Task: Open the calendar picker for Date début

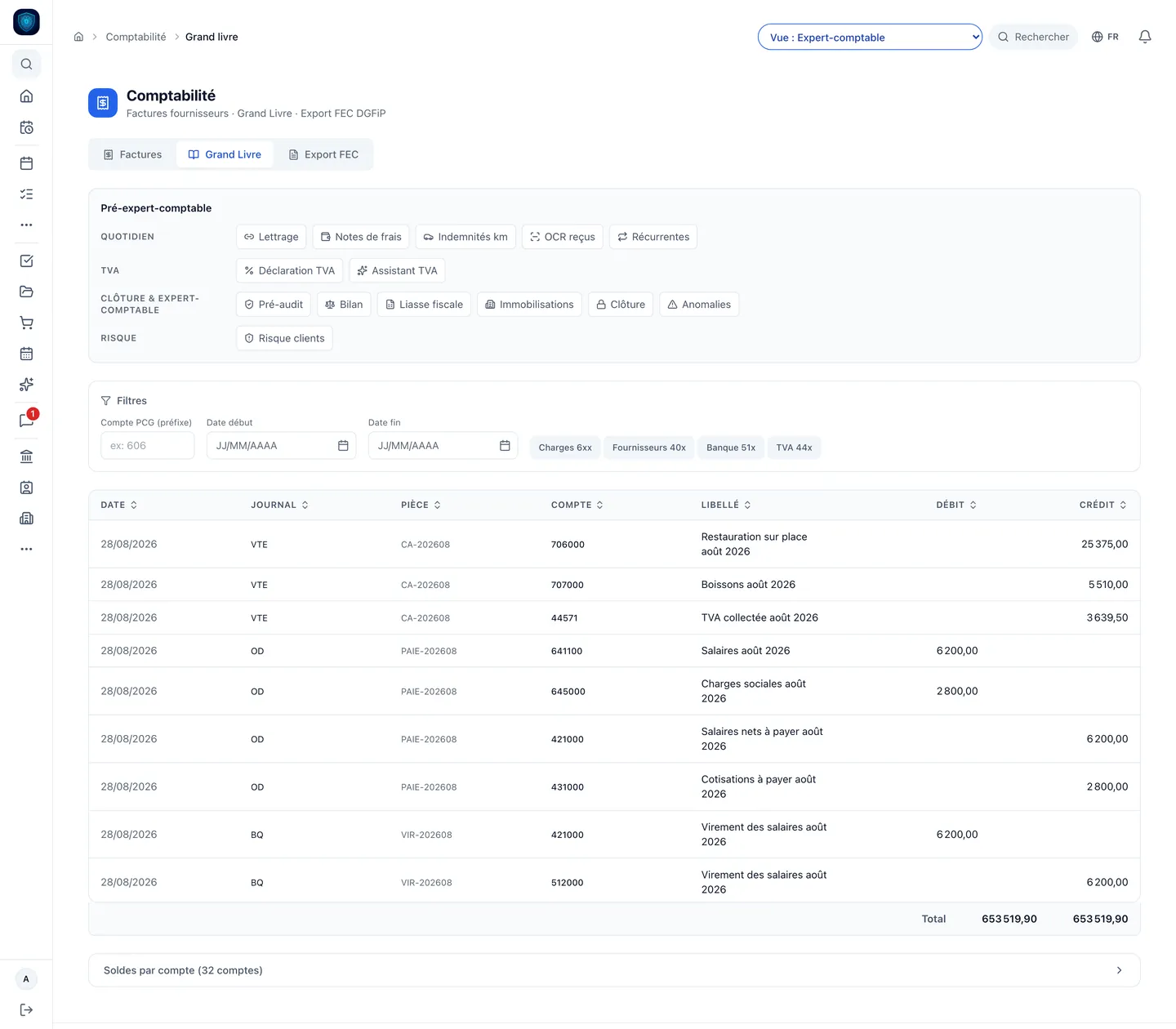Action: [343, 446]
